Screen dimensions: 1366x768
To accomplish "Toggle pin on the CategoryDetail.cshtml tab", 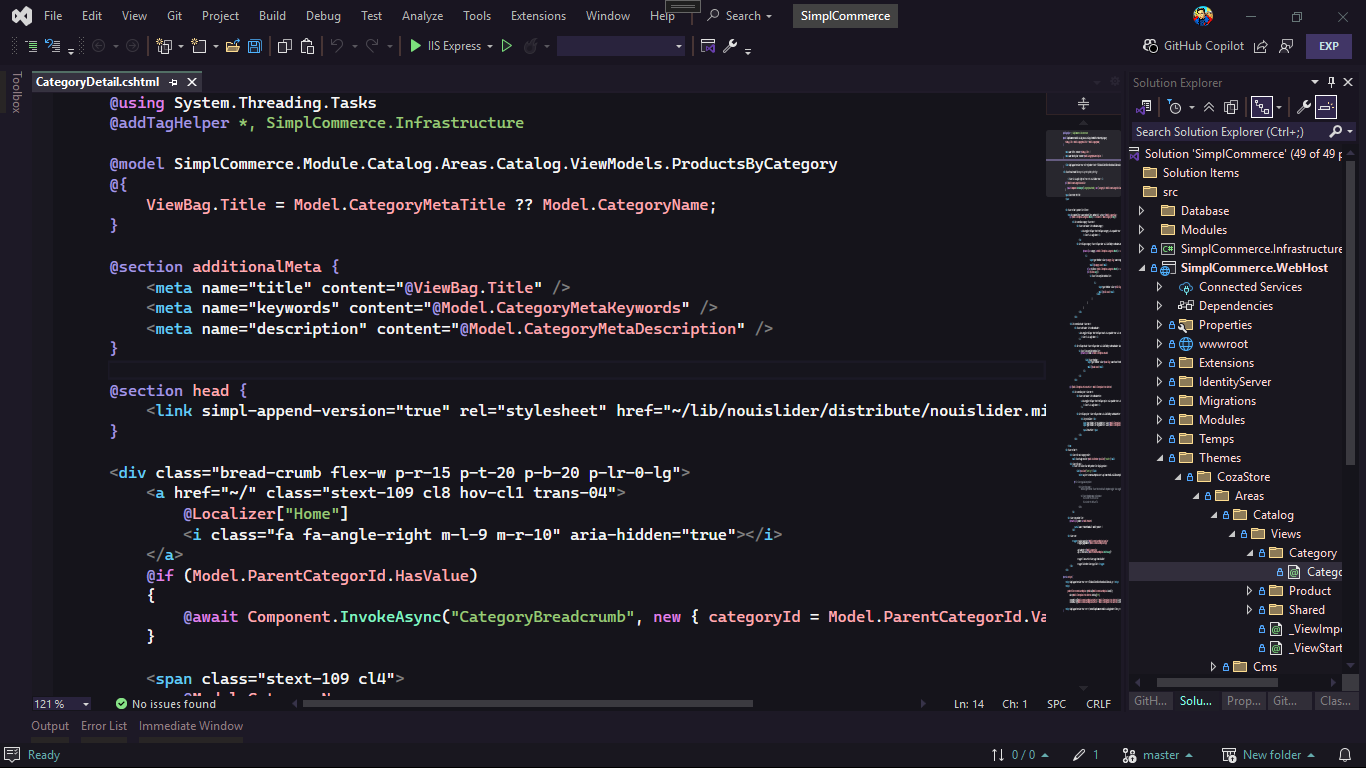I will coord(173,82).
